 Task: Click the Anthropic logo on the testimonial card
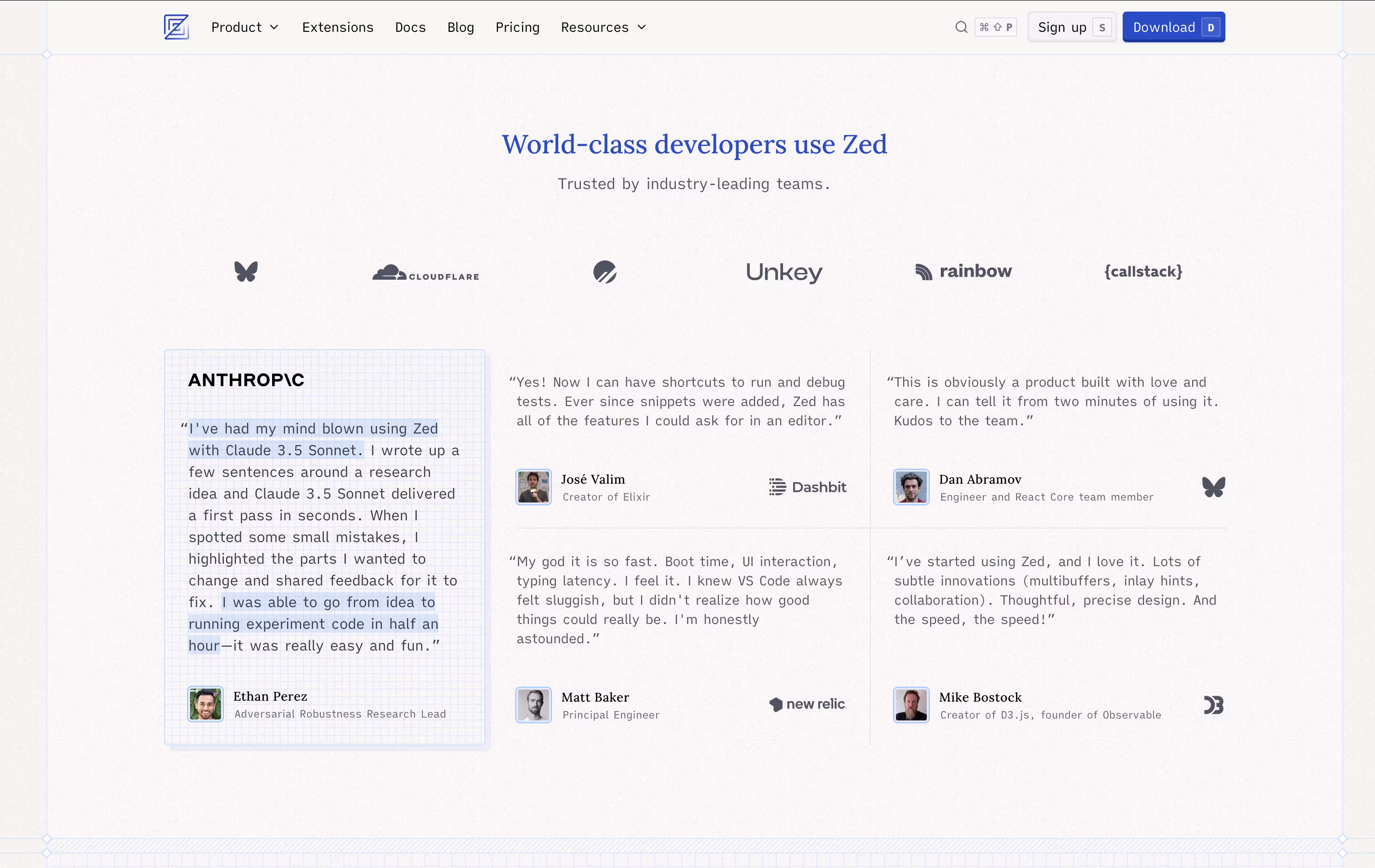click(246, 380)
